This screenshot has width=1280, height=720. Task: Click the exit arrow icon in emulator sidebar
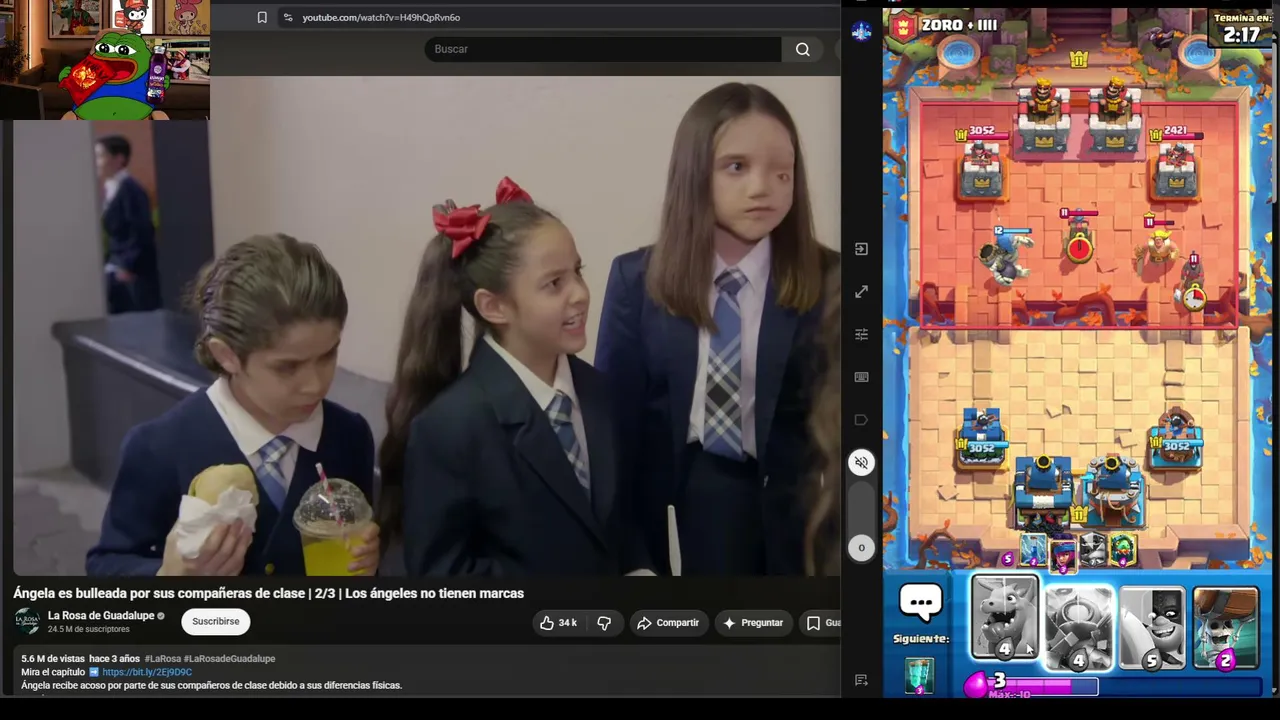(861, 249)
